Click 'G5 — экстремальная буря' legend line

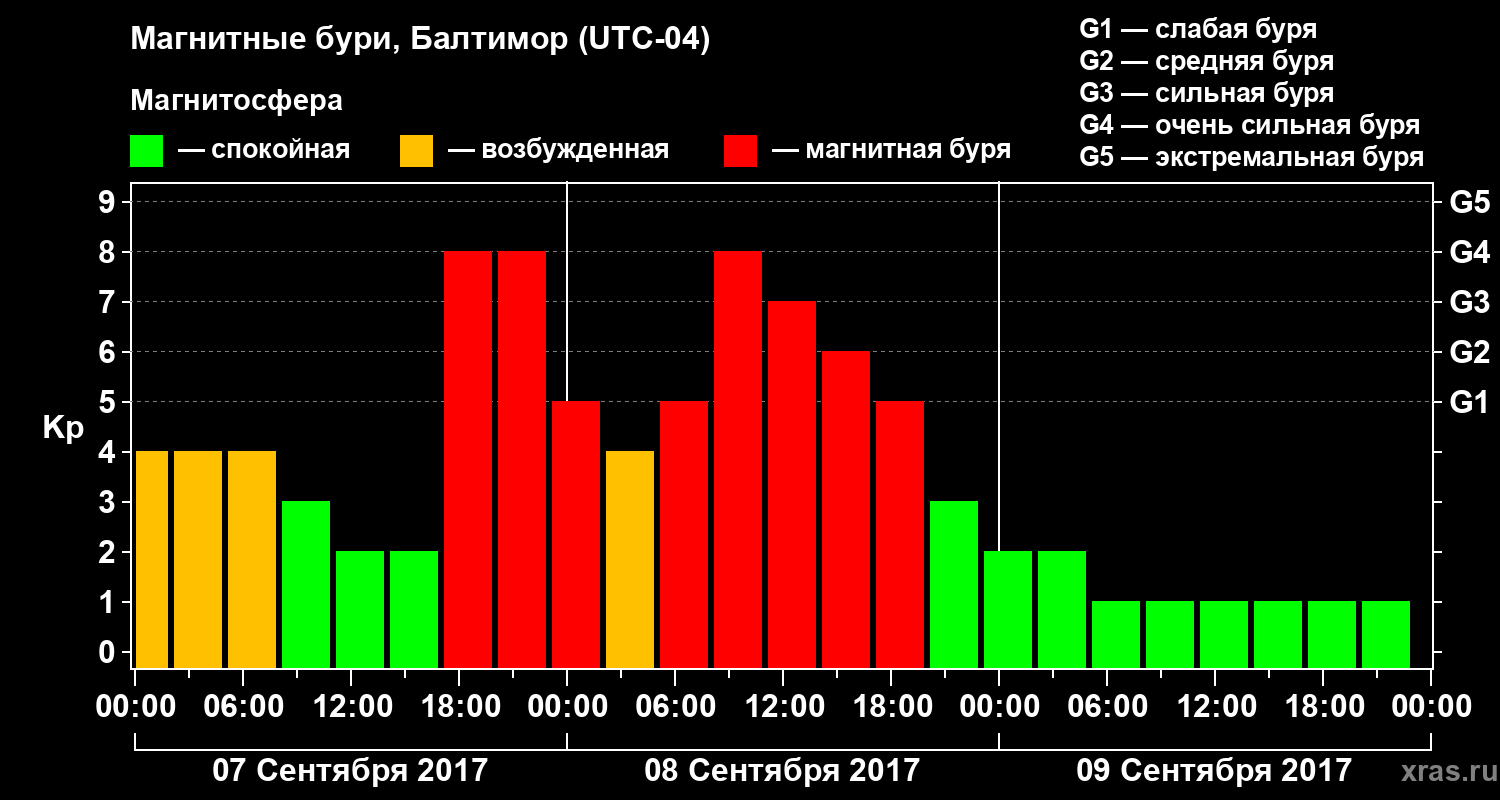pos(1251,157)
